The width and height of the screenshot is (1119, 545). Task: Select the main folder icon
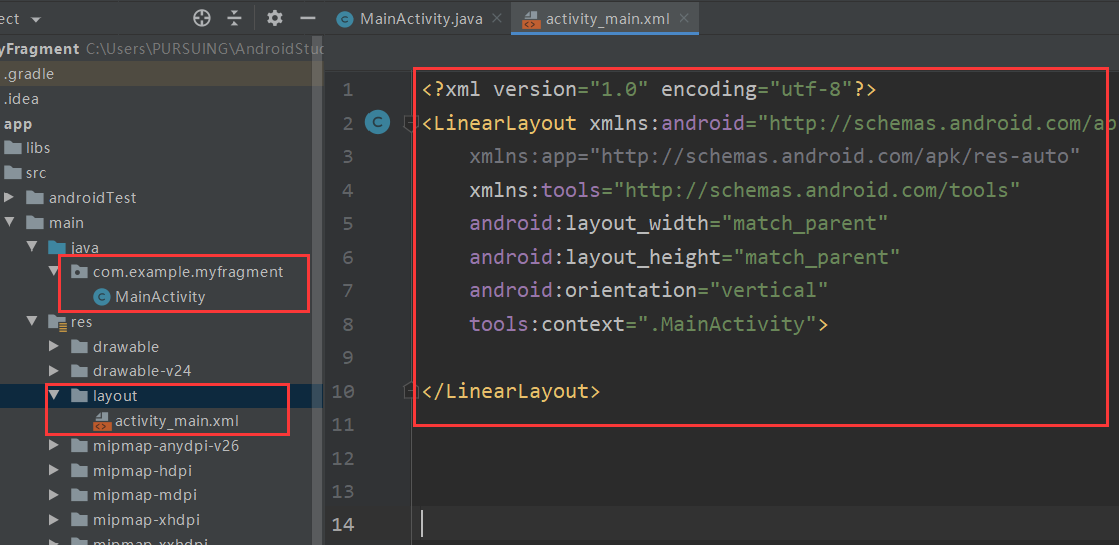[x=34, y=223]
